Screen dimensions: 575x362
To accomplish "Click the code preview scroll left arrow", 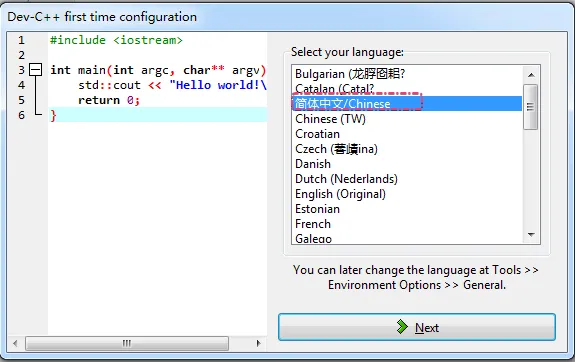I will pos(15,343).
